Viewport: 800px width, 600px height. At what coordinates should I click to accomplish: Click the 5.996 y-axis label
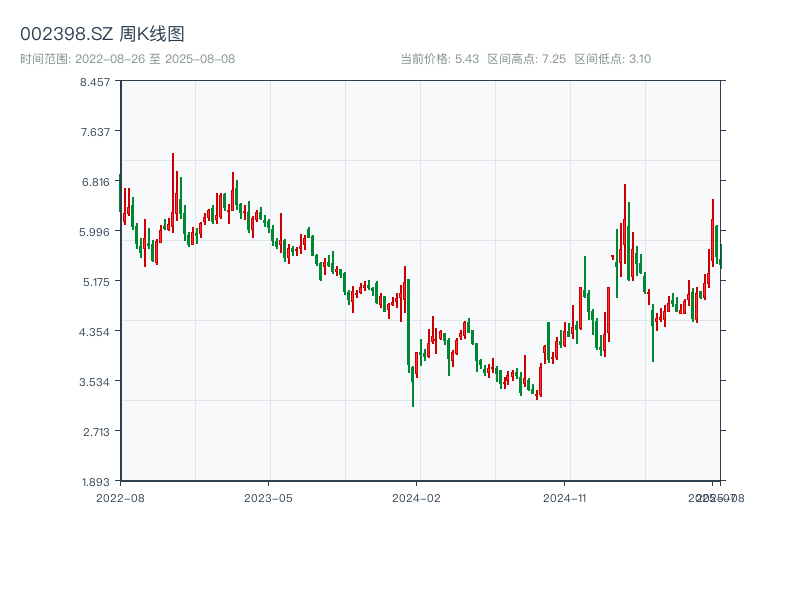pos(96,232)
